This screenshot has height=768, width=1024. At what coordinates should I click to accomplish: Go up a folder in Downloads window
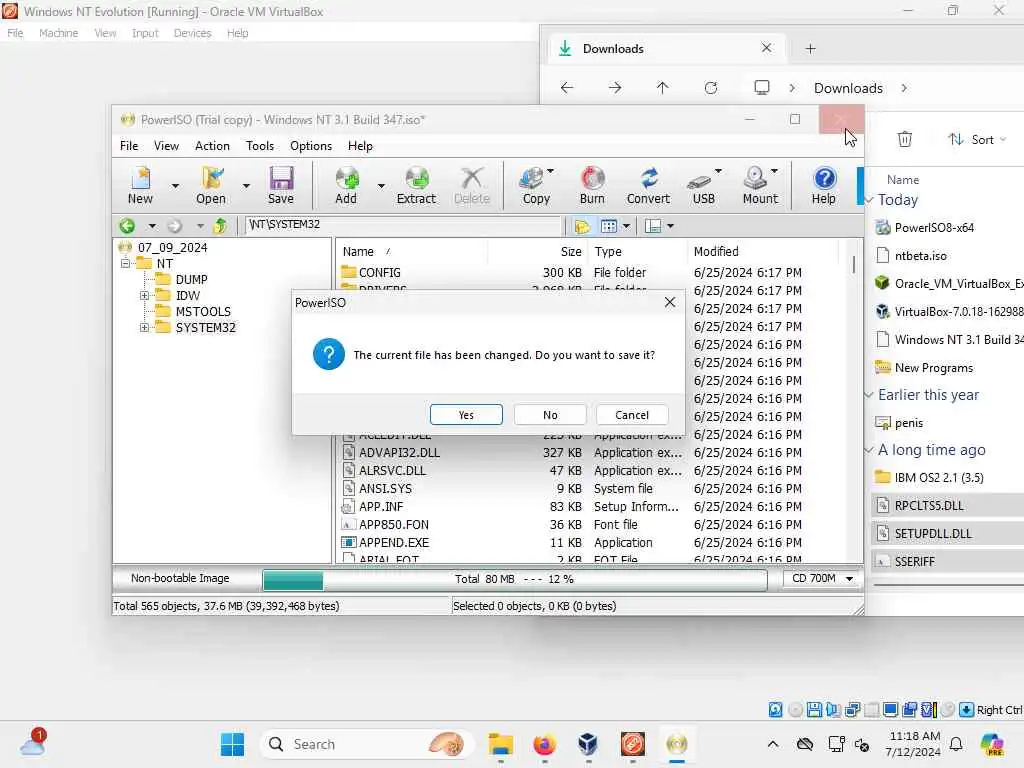coord(662,88)
